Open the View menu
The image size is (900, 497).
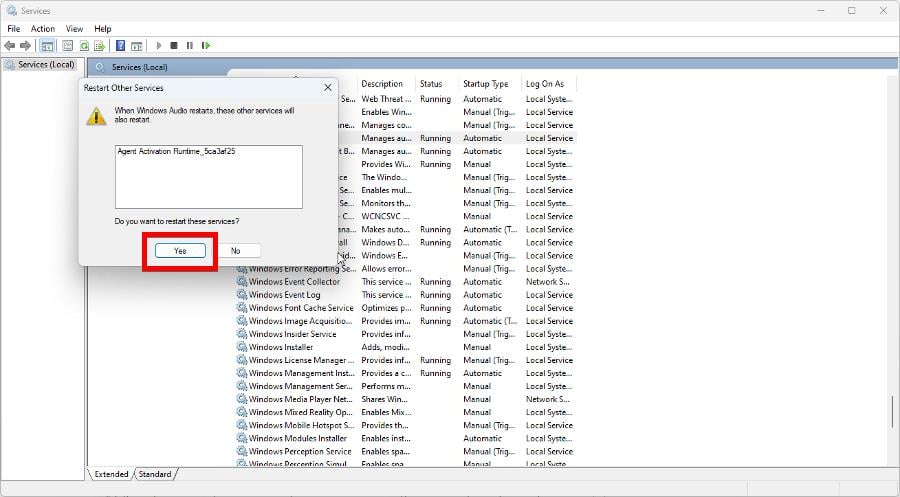[x=74, y=29]
